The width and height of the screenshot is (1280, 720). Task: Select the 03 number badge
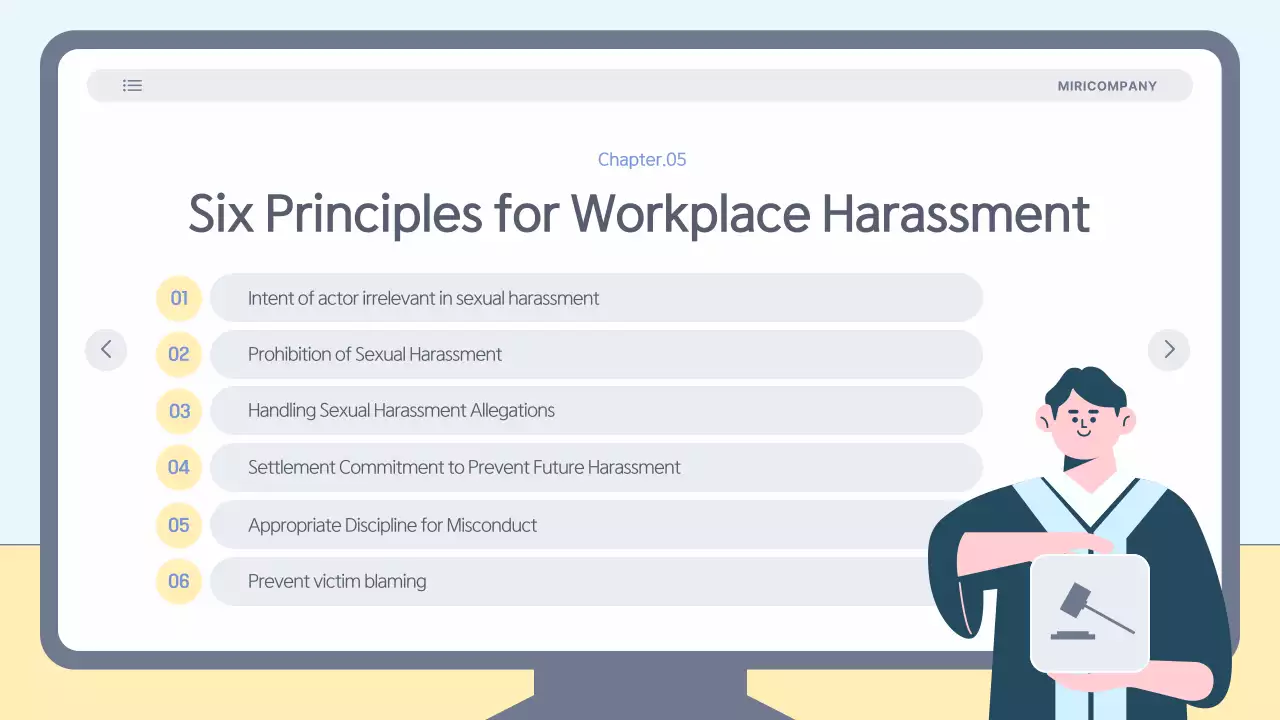coord(179,411)
